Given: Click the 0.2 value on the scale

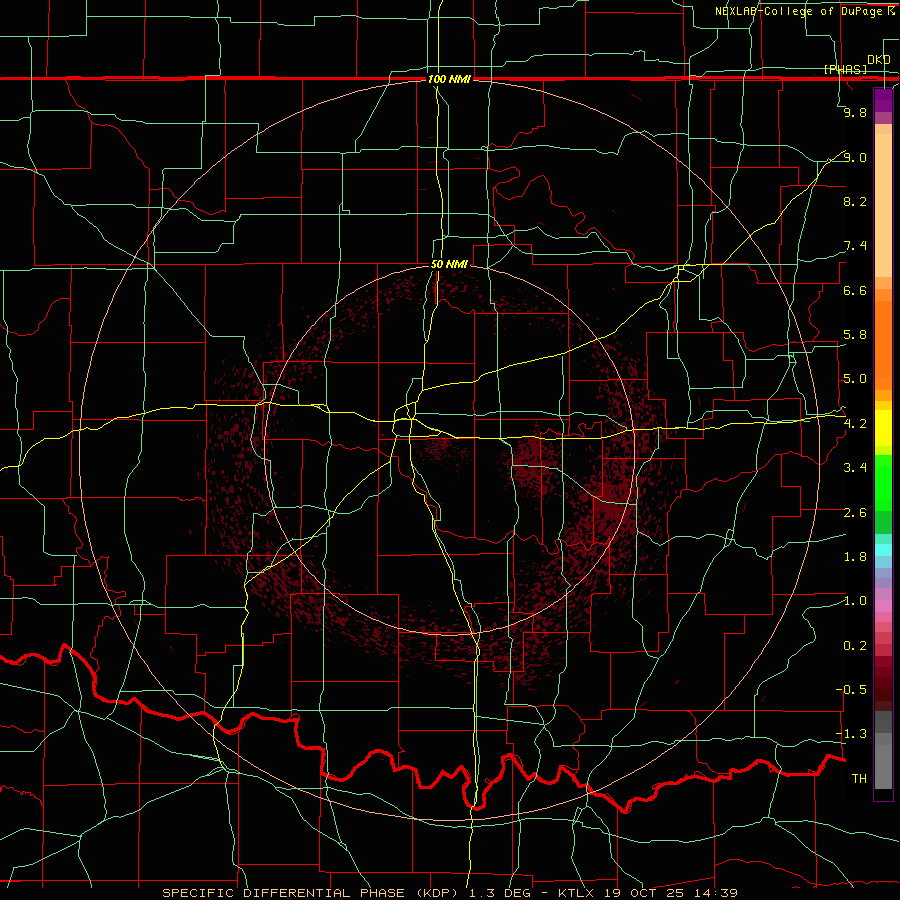Looking at the screenshot, I should [x=855, y=646].
